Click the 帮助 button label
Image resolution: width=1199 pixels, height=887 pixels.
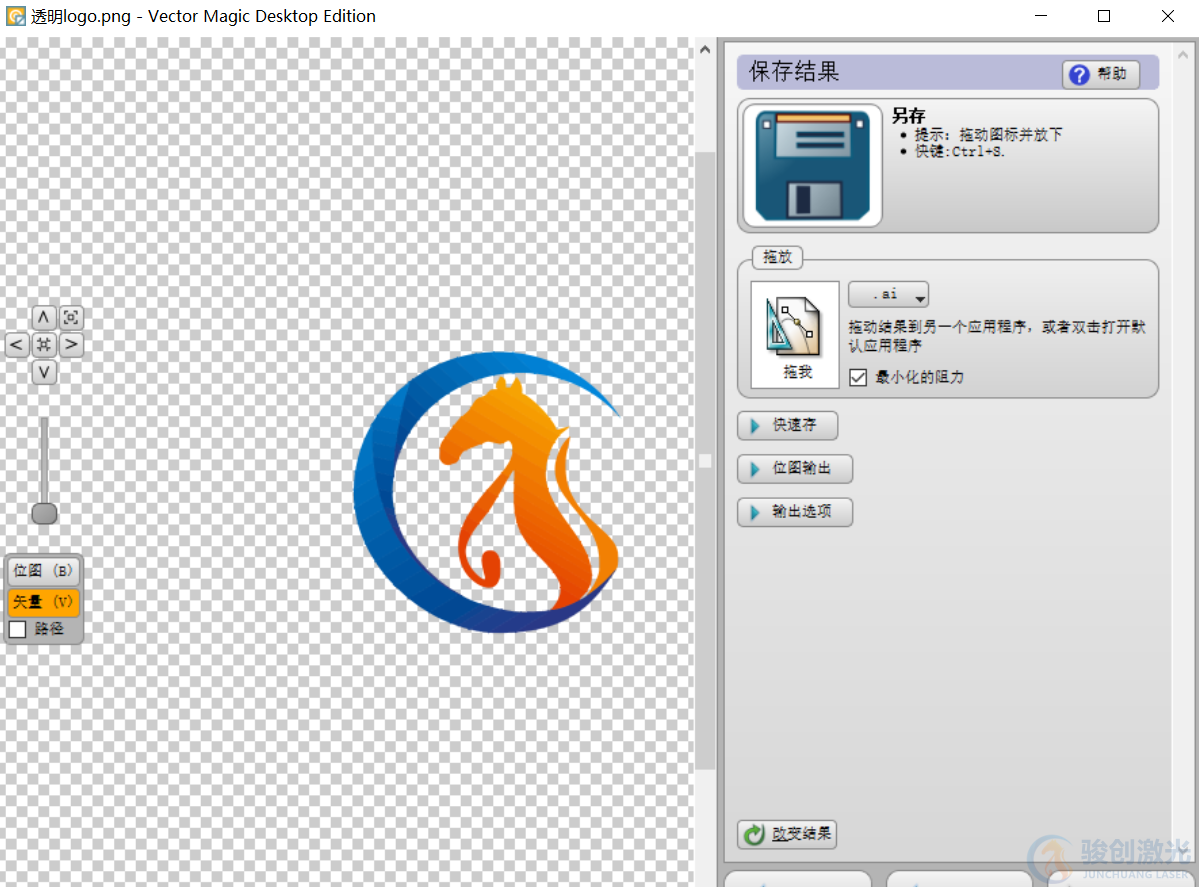[1112, 74]
